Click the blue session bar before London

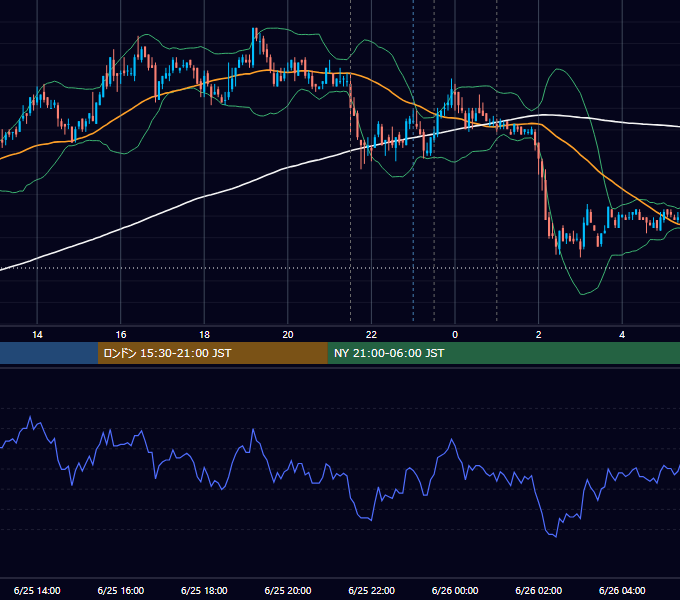[x=49, y=353]
